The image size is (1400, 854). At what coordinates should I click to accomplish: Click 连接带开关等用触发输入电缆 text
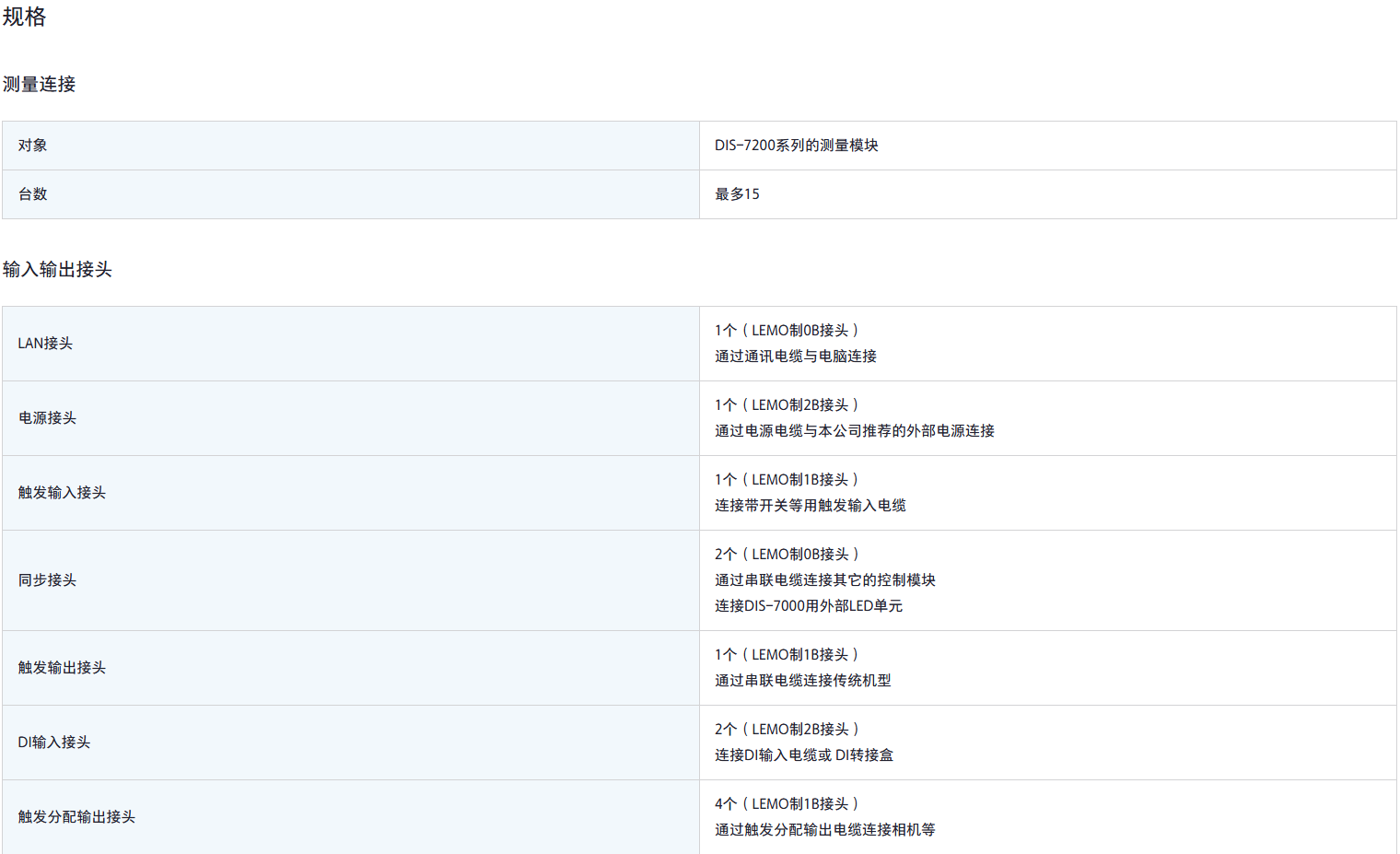pos(811,506)
